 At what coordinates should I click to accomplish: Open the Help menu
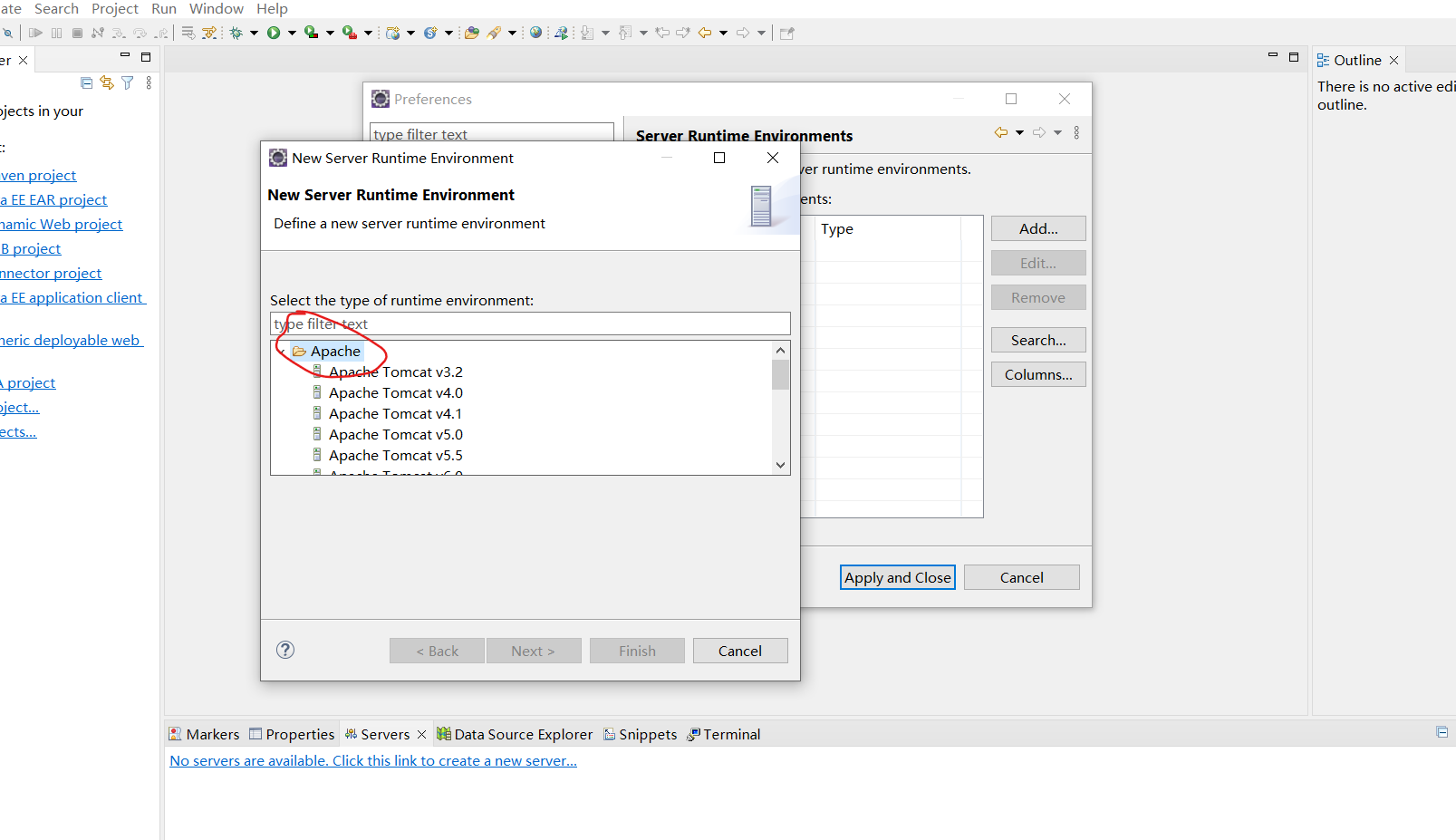click(272, 8)
